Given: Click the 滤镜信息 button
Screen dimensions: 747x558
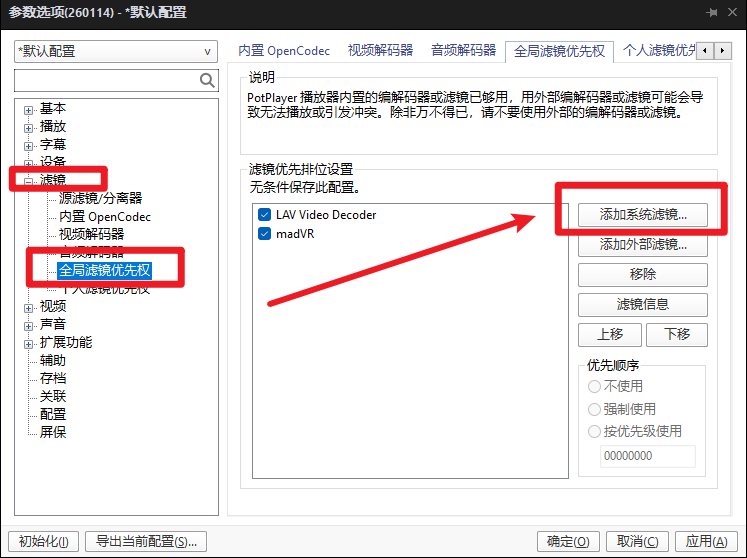Looking at the screenshot, I should point(643,304).
